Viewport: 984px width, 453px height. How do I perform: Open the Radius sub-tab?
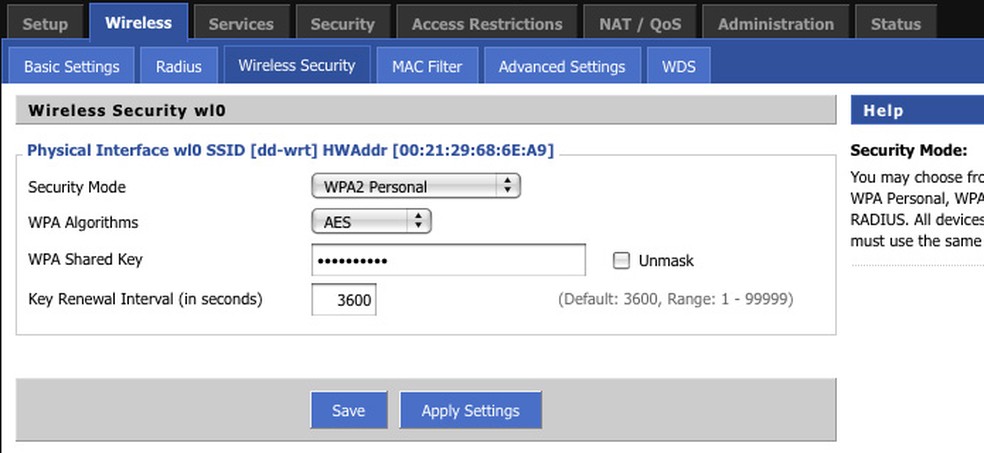[x=179, y=67]
